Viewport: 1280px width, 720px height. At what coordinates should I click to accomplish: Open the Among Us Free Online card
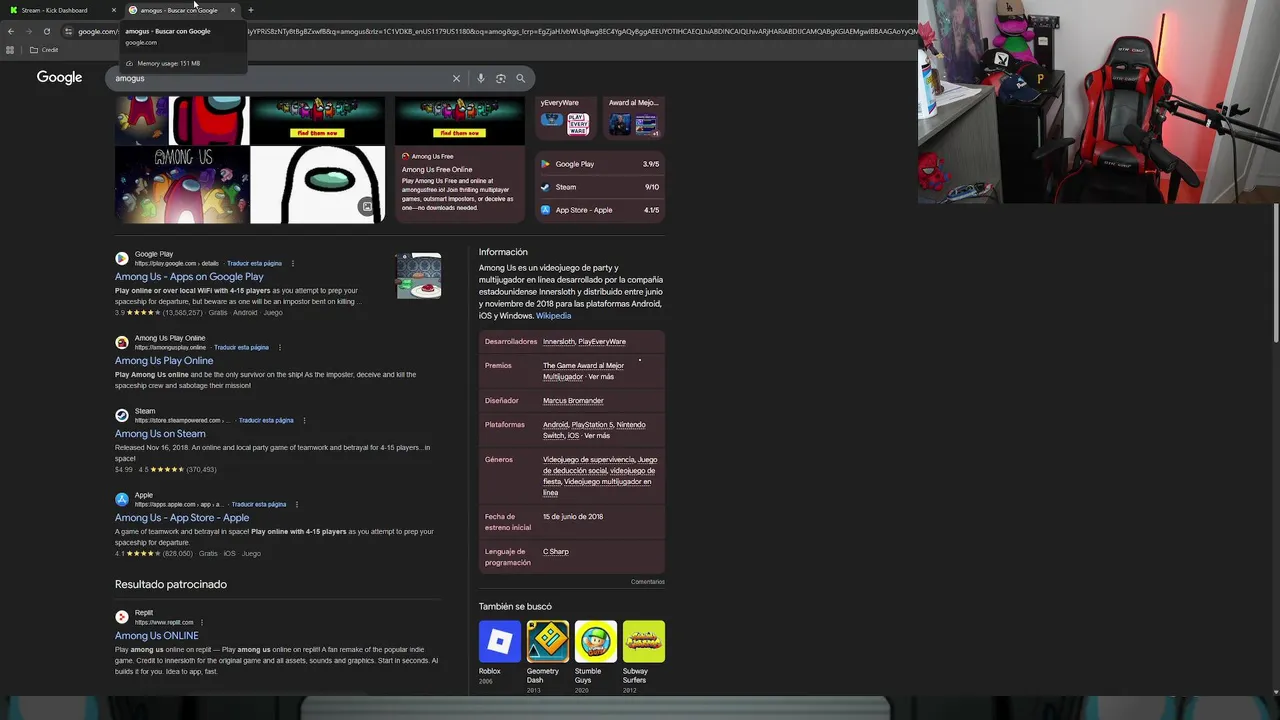coord(459,184)
